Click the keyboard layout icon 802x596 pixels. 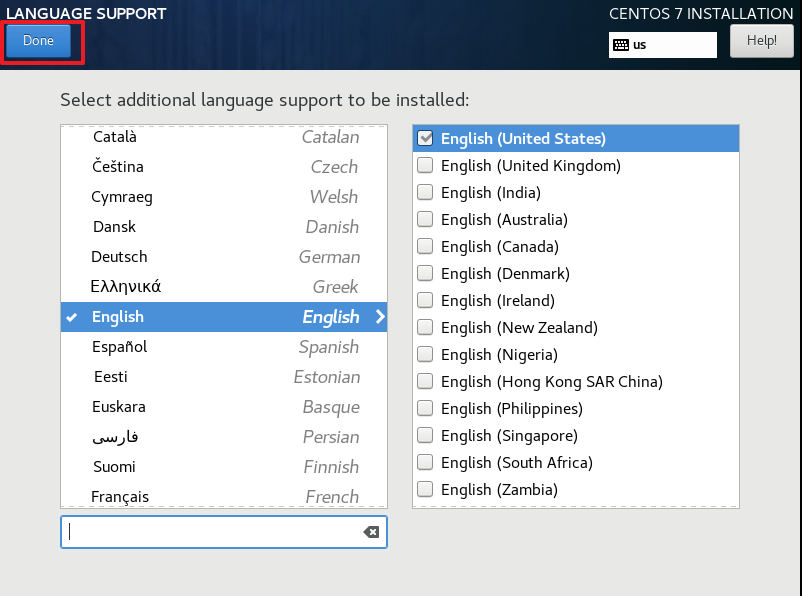tap(620, 45)
